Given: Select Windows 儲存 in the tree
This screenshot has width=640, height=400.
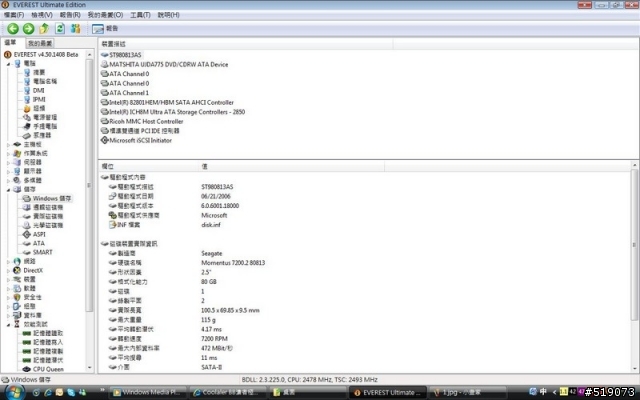Looking at the screenshot, I should click(x=52, y=198).
